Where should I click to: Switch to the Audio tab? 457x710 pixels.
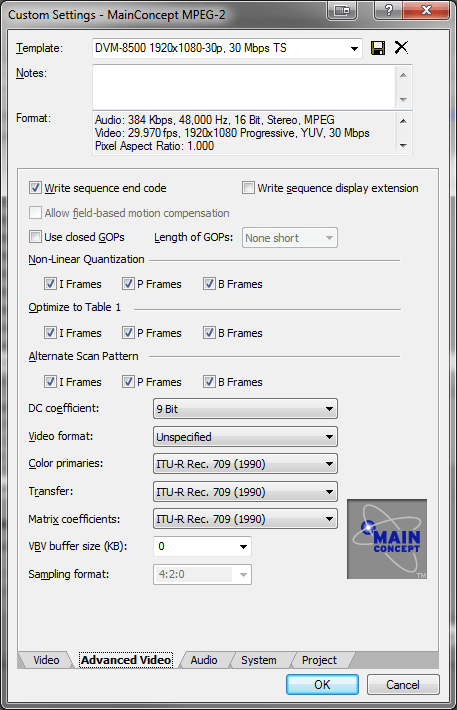tap(204, 660)
